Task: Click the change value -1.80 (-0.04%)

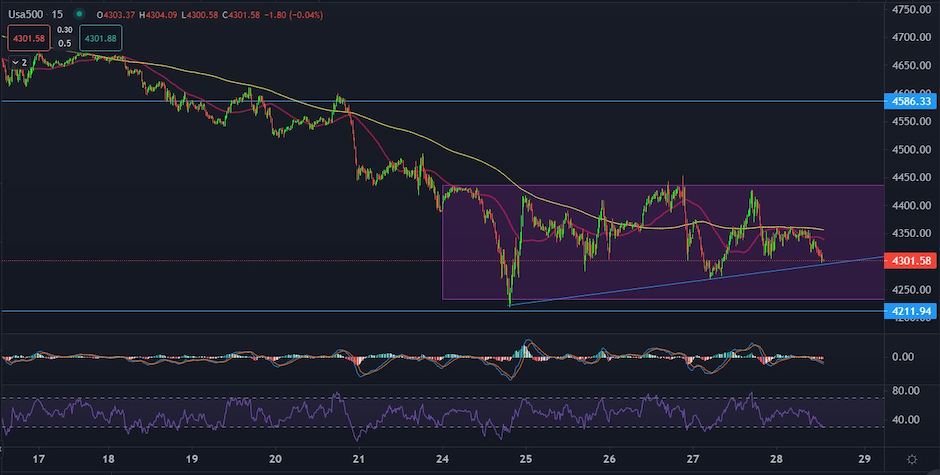Action: [293, 15]
